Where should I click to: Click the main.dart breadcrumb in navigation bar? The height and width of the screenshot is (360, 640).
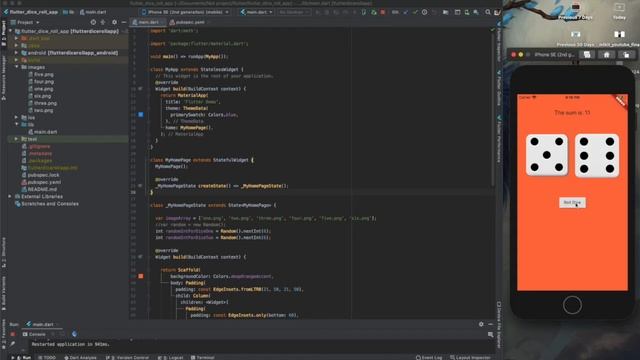coord(93,12)
